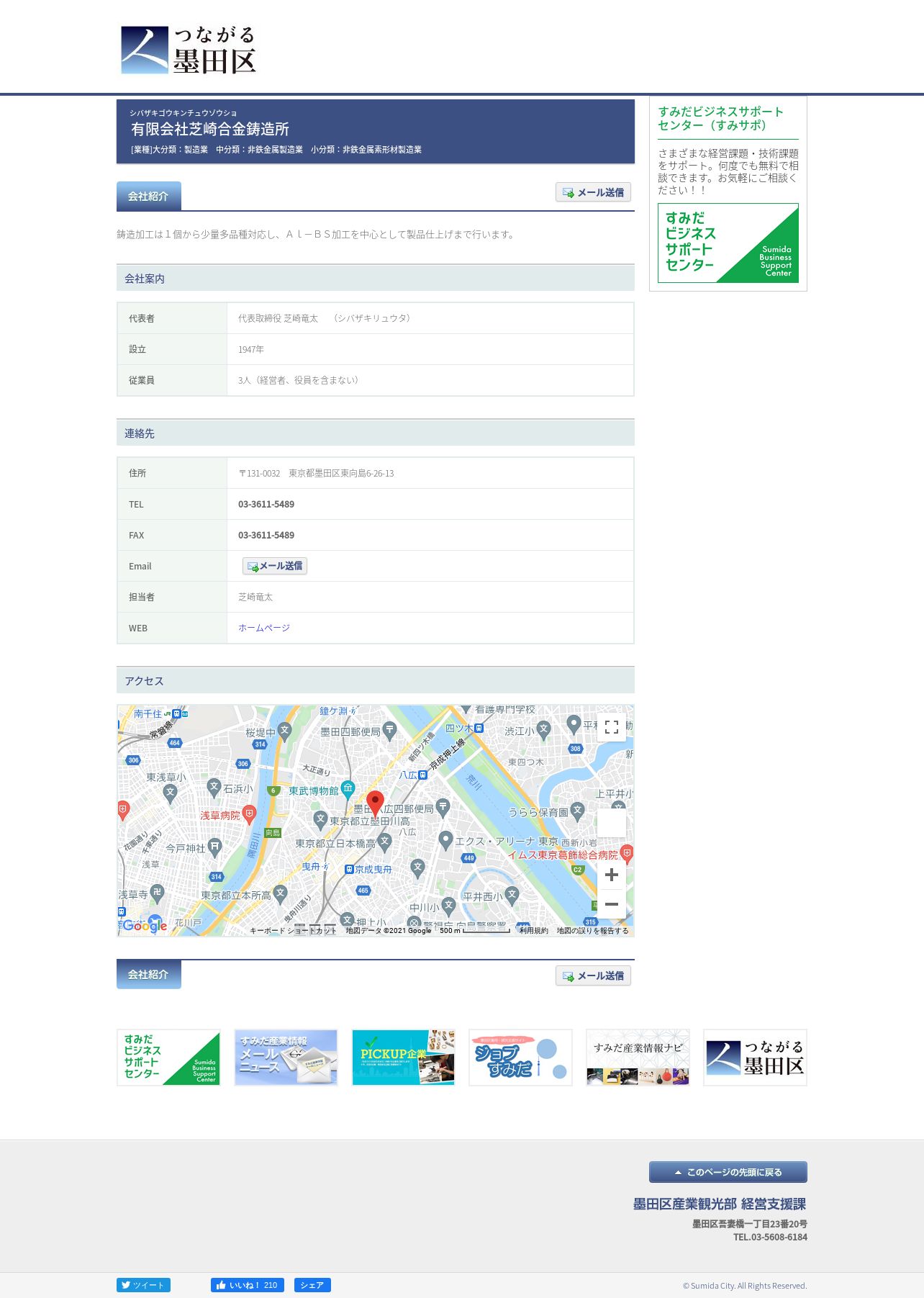This screenshot has width=924, height=1298.
Task: Click 石浜小 school marker on map
Action: (x=214, y=787)
